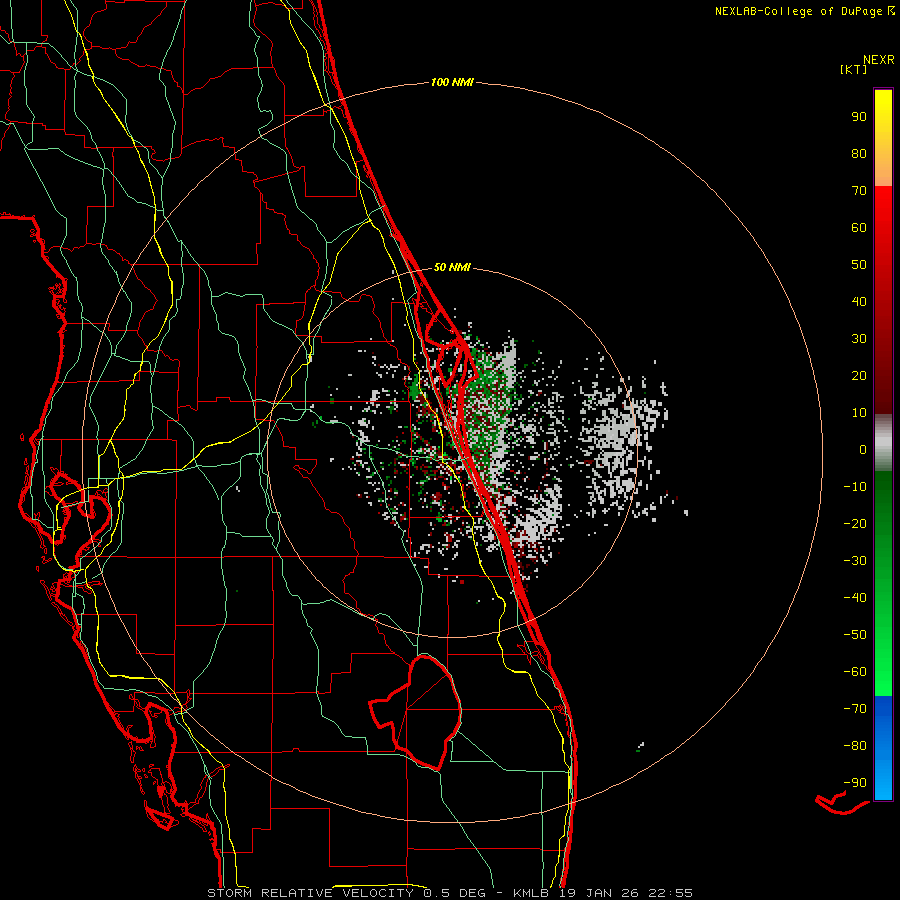
Task: Click the -30 scale label
Action: tap(855, 561)
